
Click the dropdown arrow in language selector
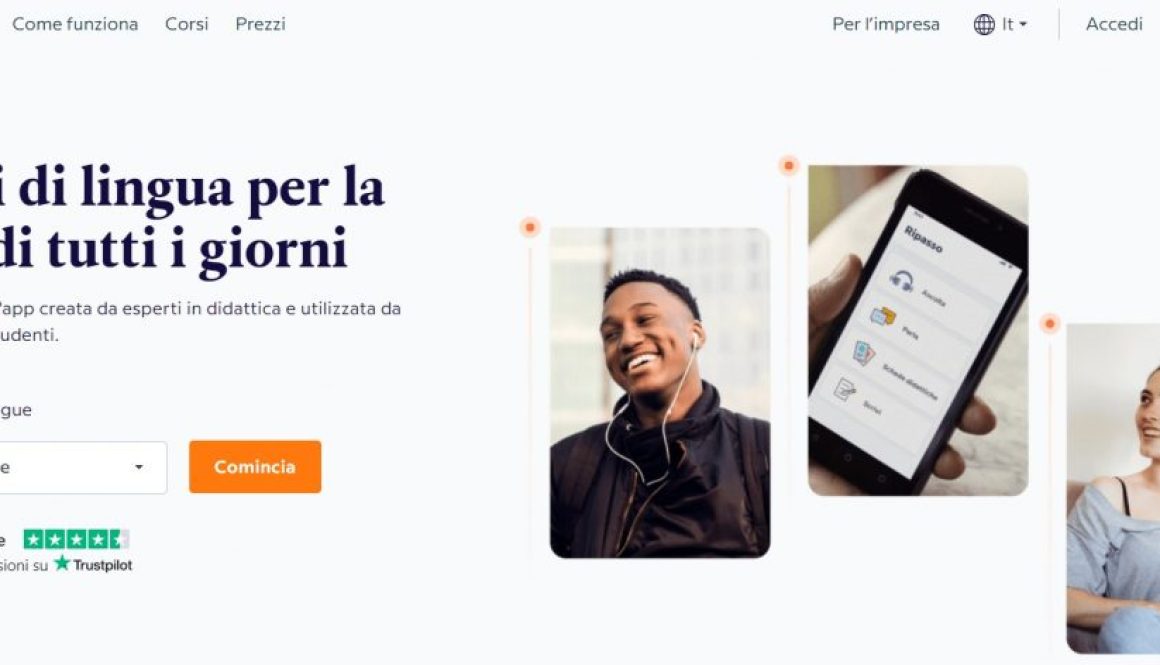138,467
